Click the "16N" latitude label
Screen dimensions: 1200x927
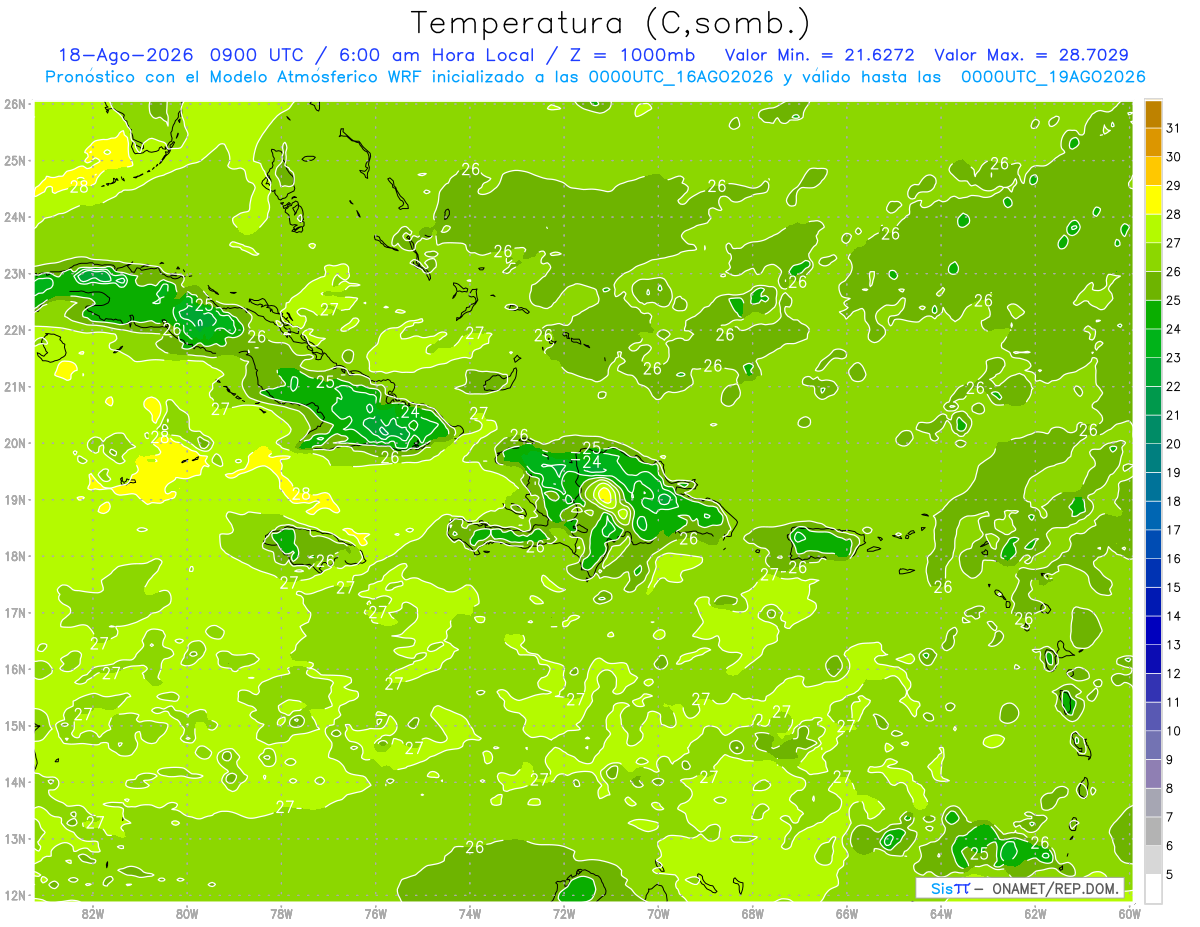click(x=15, y=669)
